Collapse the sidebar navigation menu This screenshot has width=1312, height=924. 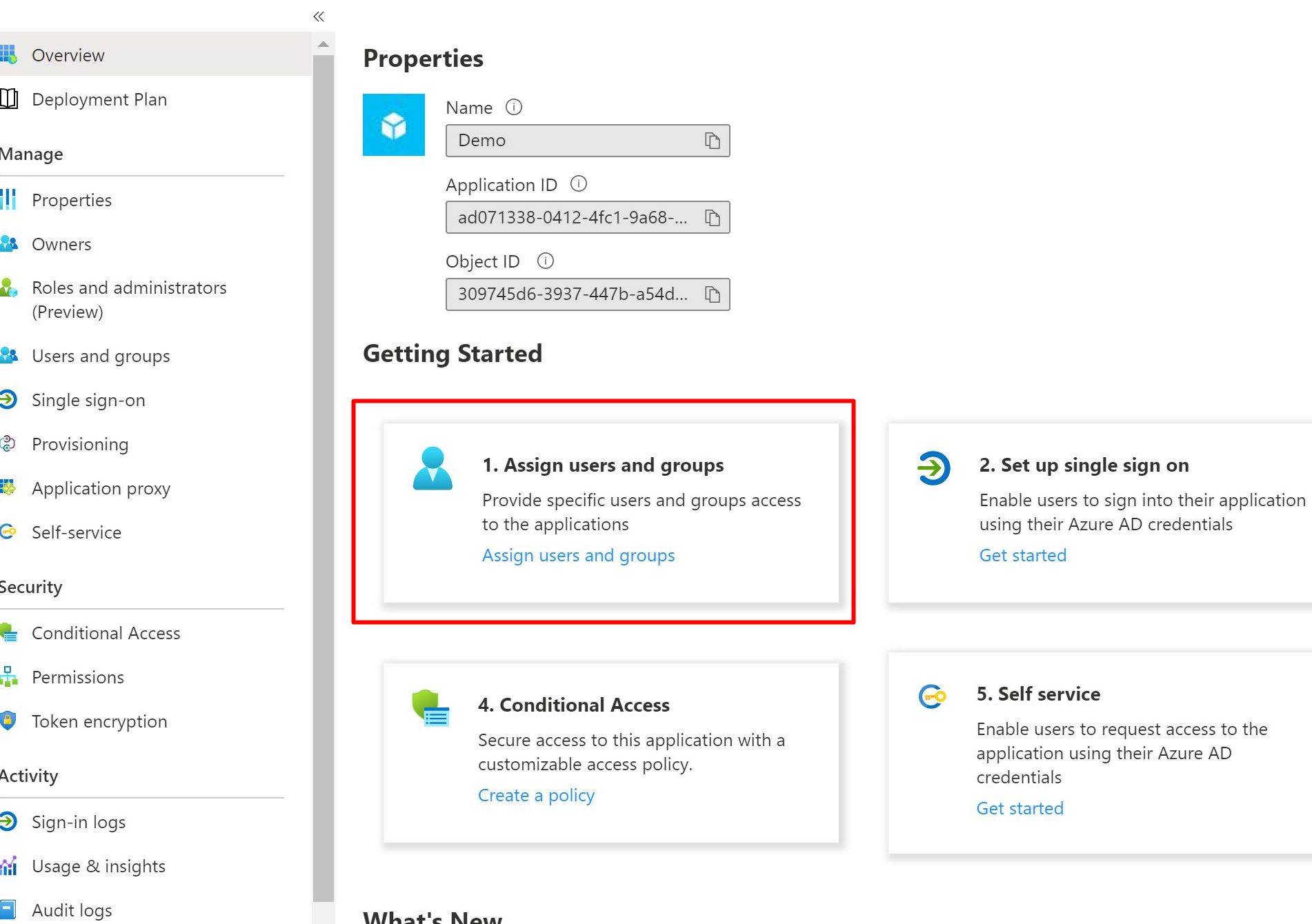pos(319,17)
